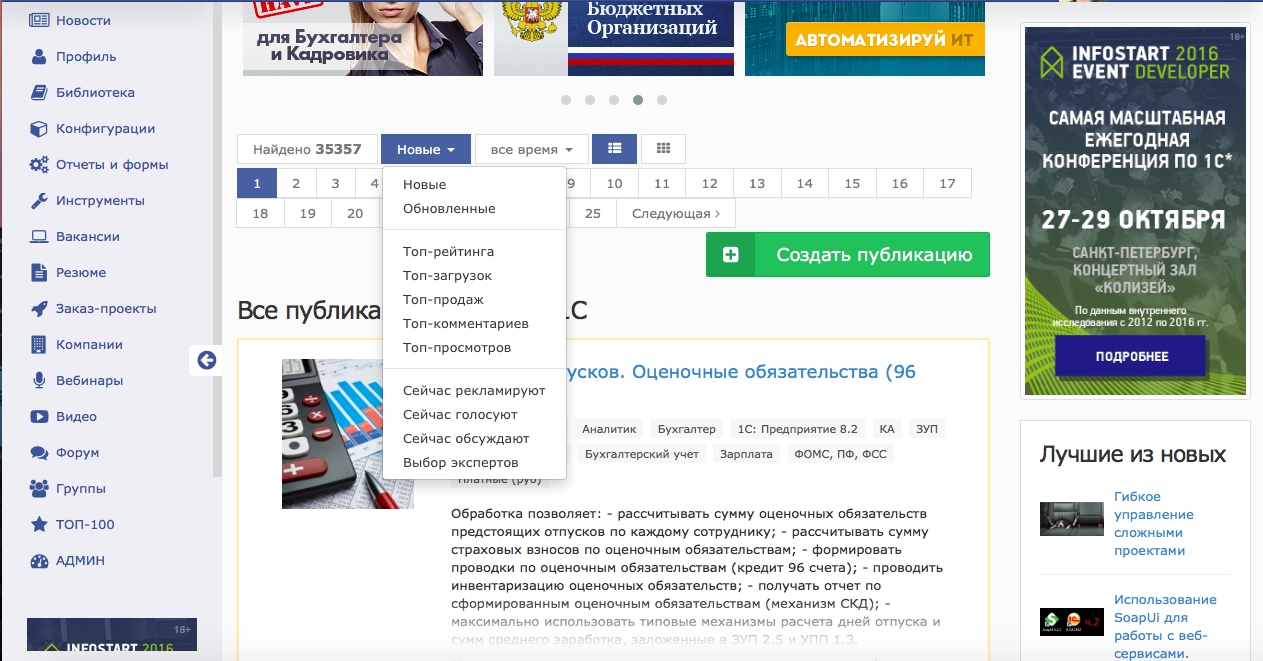
Task: Open the все время period dropdown
Action: click(531, 149)
